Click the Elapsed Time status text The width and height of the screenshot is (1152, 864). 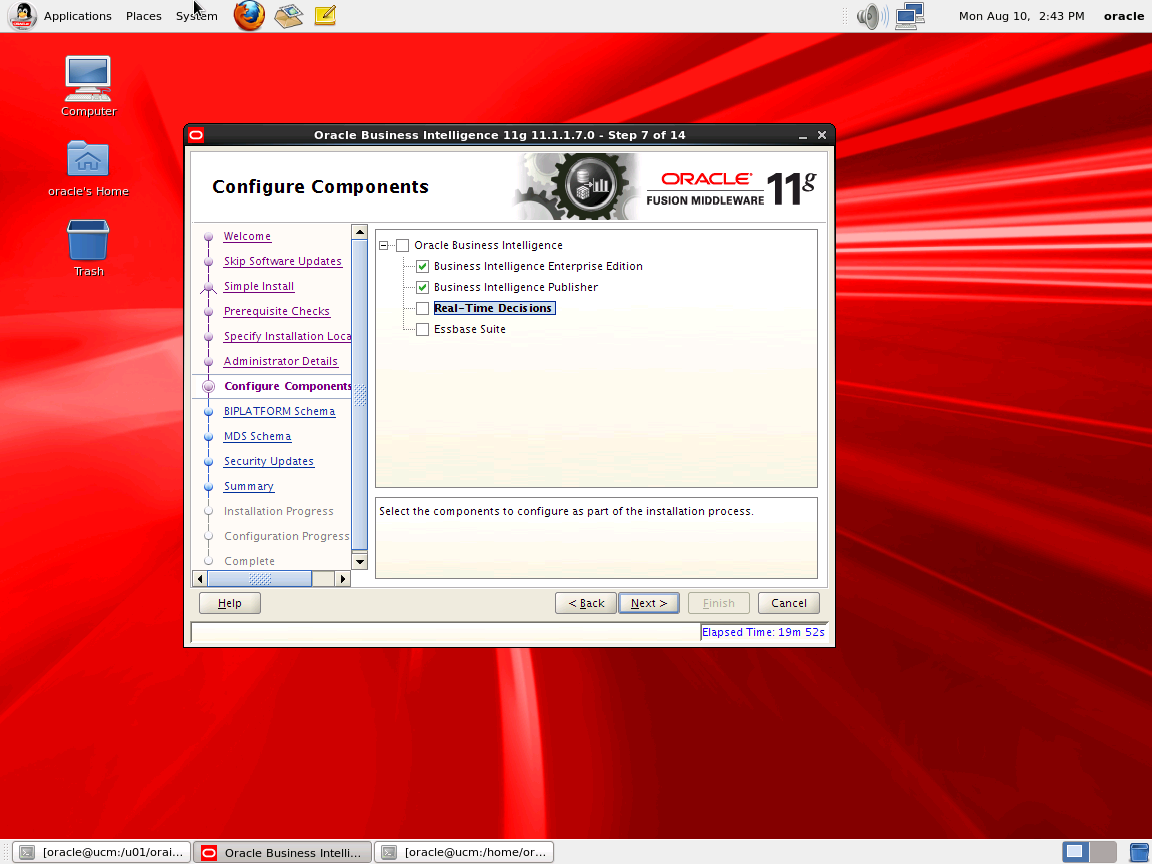pos(763,633)
